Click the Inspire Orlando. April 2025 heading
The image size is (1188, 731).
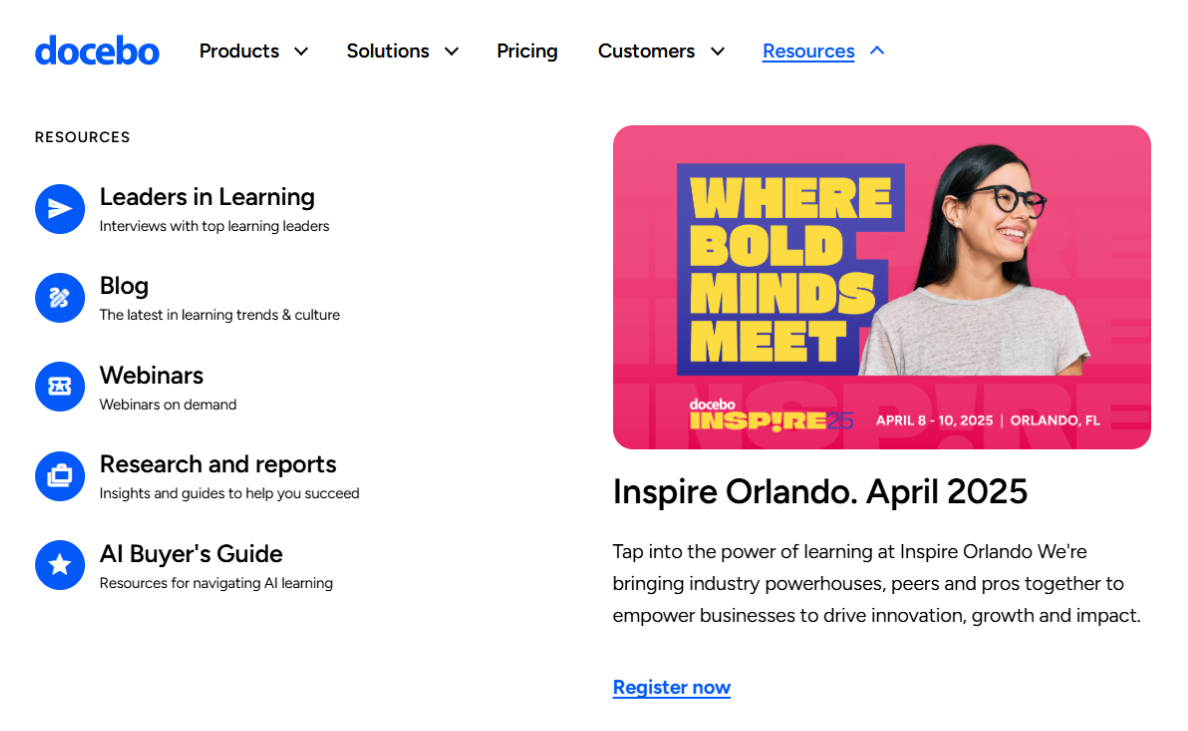click(x=820, y=492)
